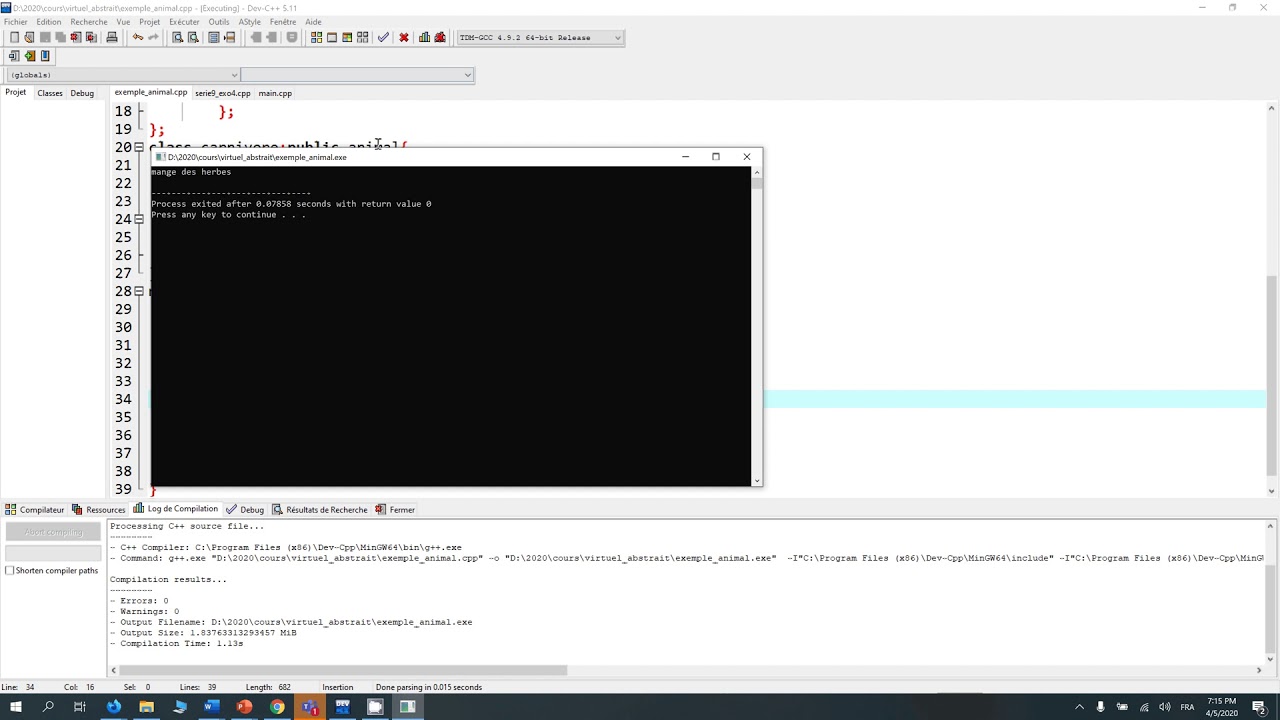Click the Goto Line toolbar icon
Image resolution: width=1280 pixels, height=720 pixels.
point(229,38)
